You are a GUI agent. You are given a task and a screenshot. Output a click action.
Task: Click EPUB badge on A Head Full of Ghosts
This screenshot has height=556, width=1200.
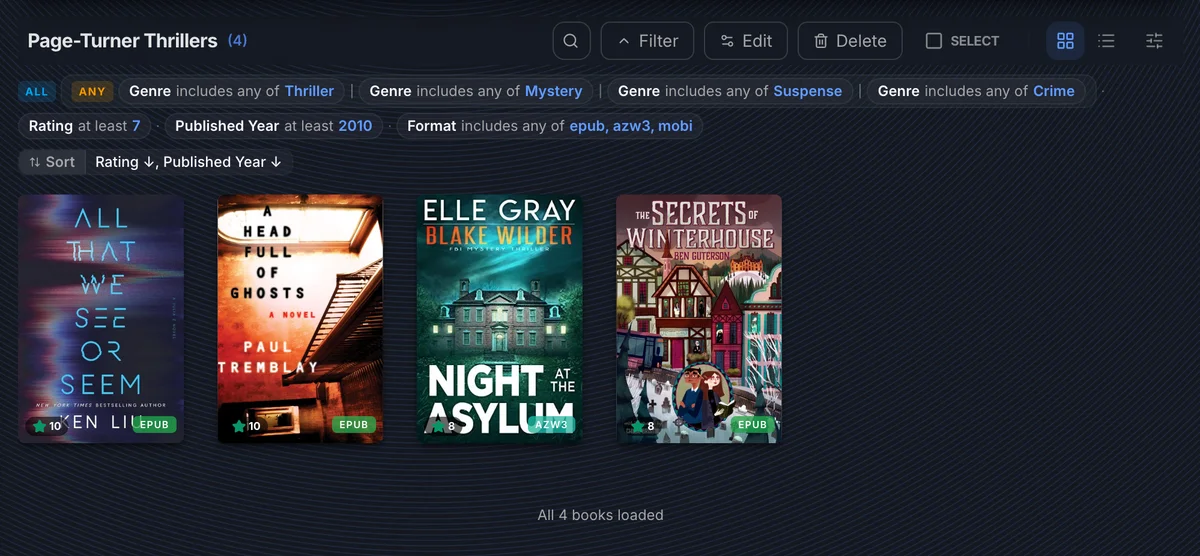tap(354, 425)
